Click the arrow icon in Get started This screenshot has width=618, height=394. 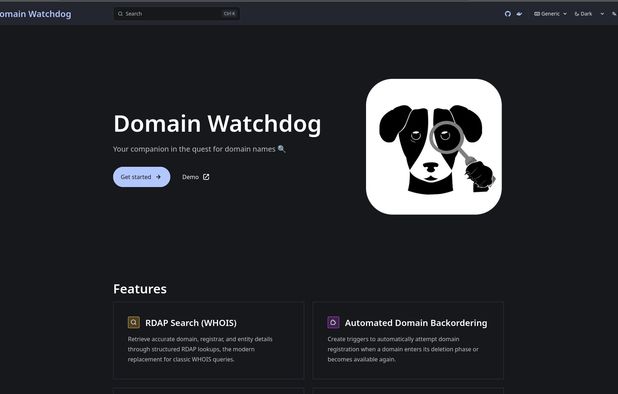click(x=158, y=177)
